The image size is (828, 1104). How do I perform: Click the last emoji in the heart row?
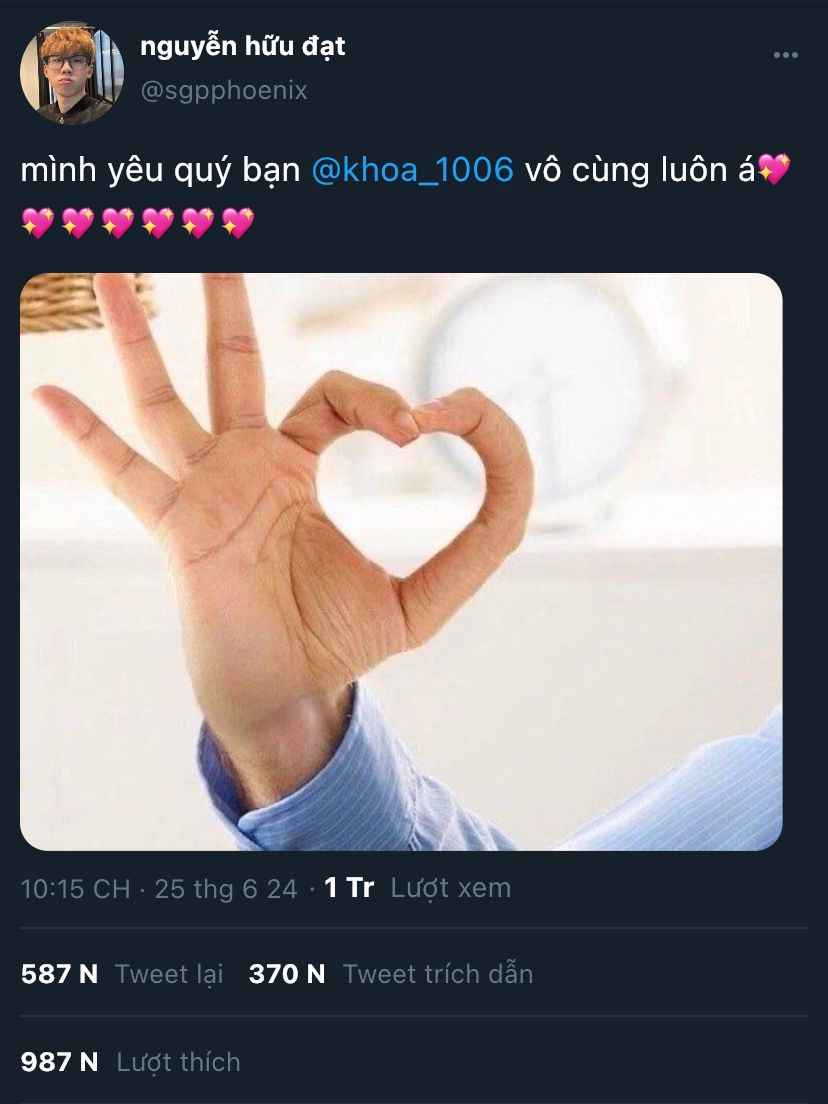click(238, 223)
